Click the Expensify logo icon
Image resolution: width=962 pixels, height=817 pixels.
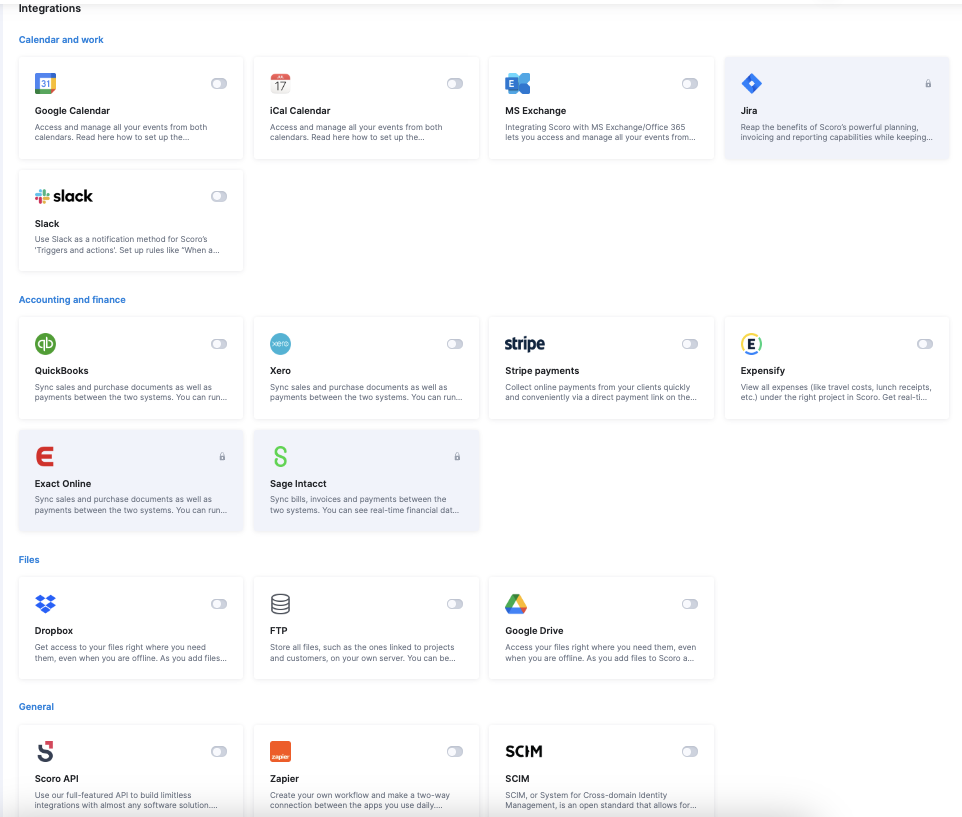752,343
